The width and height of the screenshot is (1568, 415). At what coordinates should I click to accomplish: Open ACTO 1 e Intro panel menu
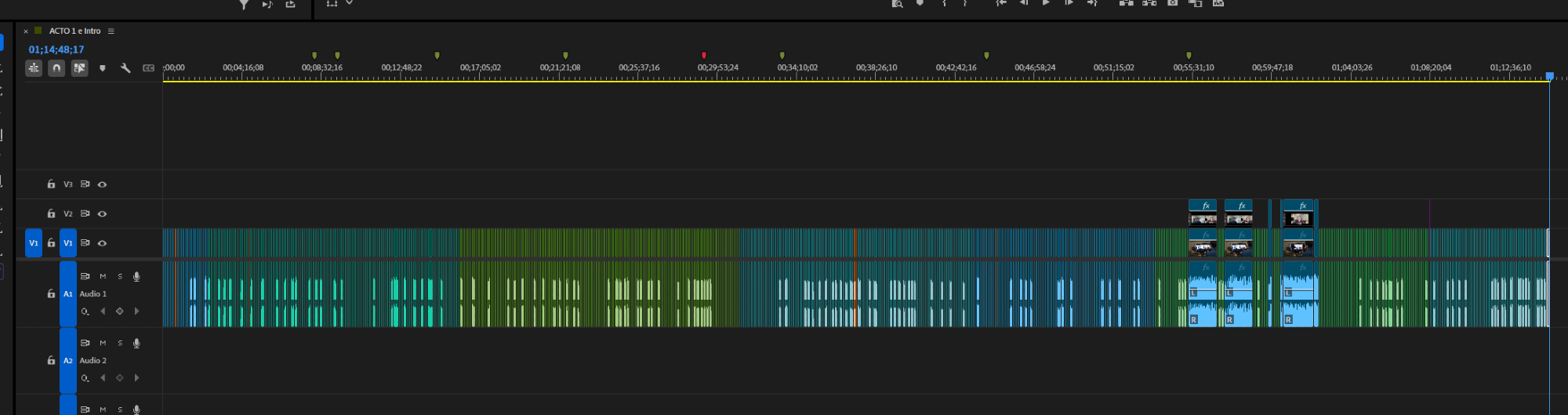[111, 31]
